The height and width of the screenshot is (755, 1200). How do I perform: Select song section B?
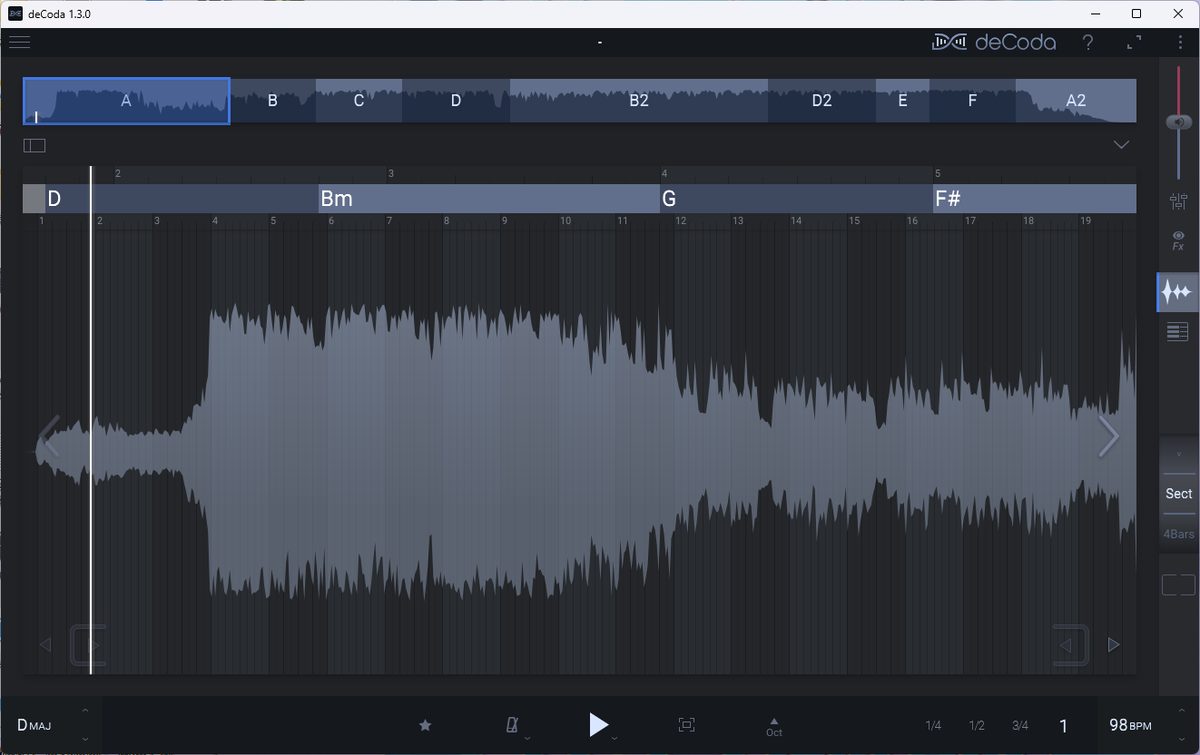[x=273, y=101]
